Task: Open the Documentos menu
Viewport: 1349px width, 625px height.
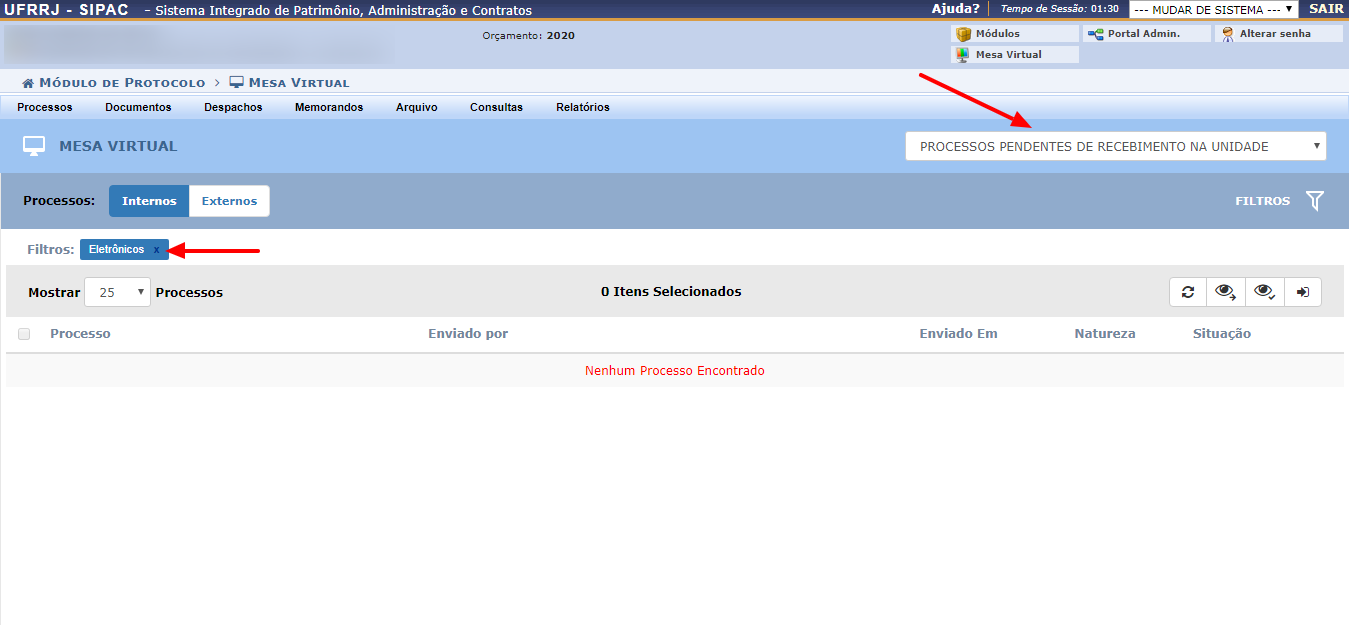Action: 138,107
